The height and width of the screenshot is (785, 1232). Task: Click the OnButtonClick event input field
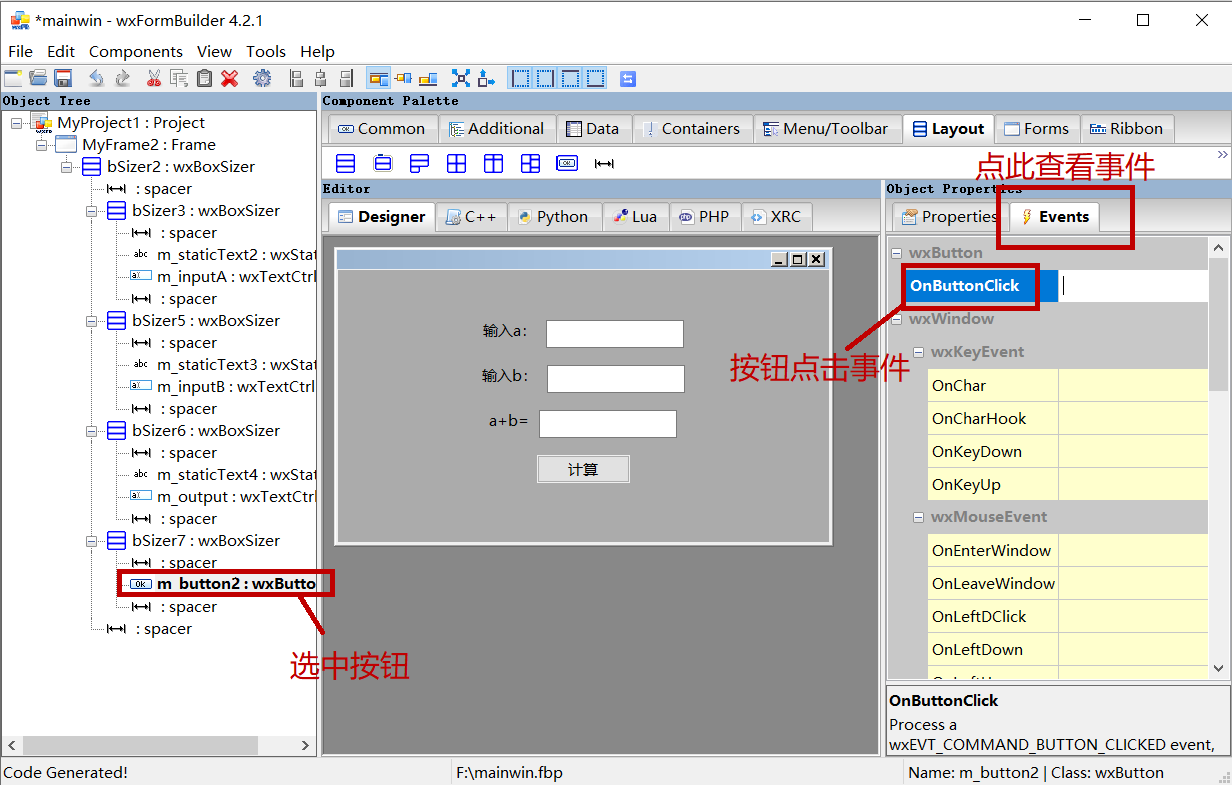(x=1135, y=285)
